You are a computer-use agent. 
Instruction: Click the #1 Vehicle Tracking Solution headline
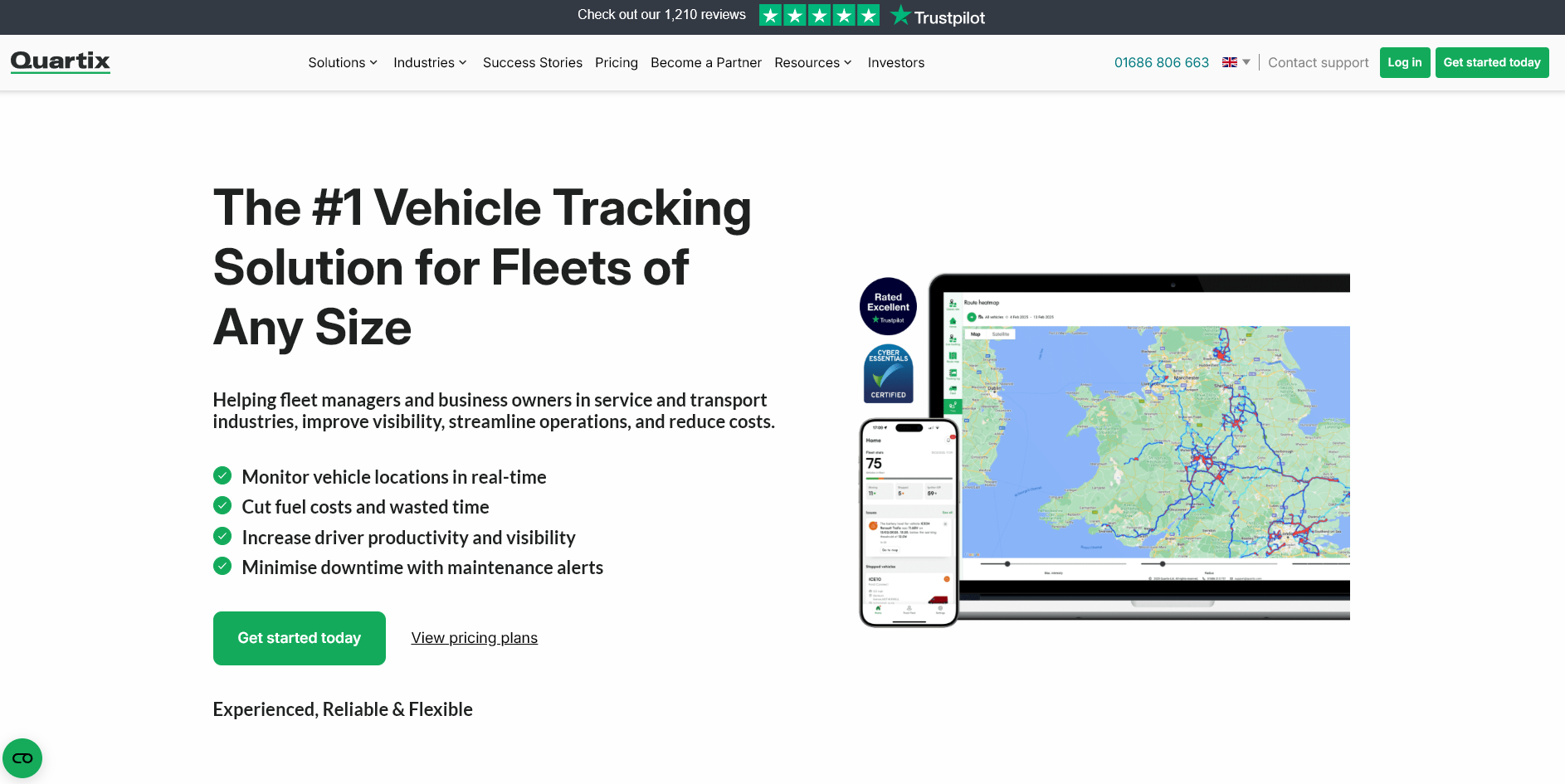click(x=482, y=267)
